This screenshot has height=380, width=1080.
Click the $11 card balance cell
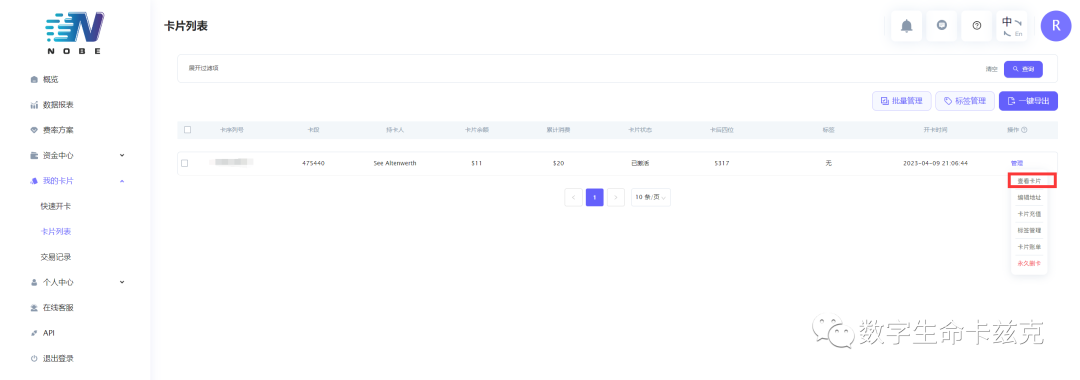[477, 163]
